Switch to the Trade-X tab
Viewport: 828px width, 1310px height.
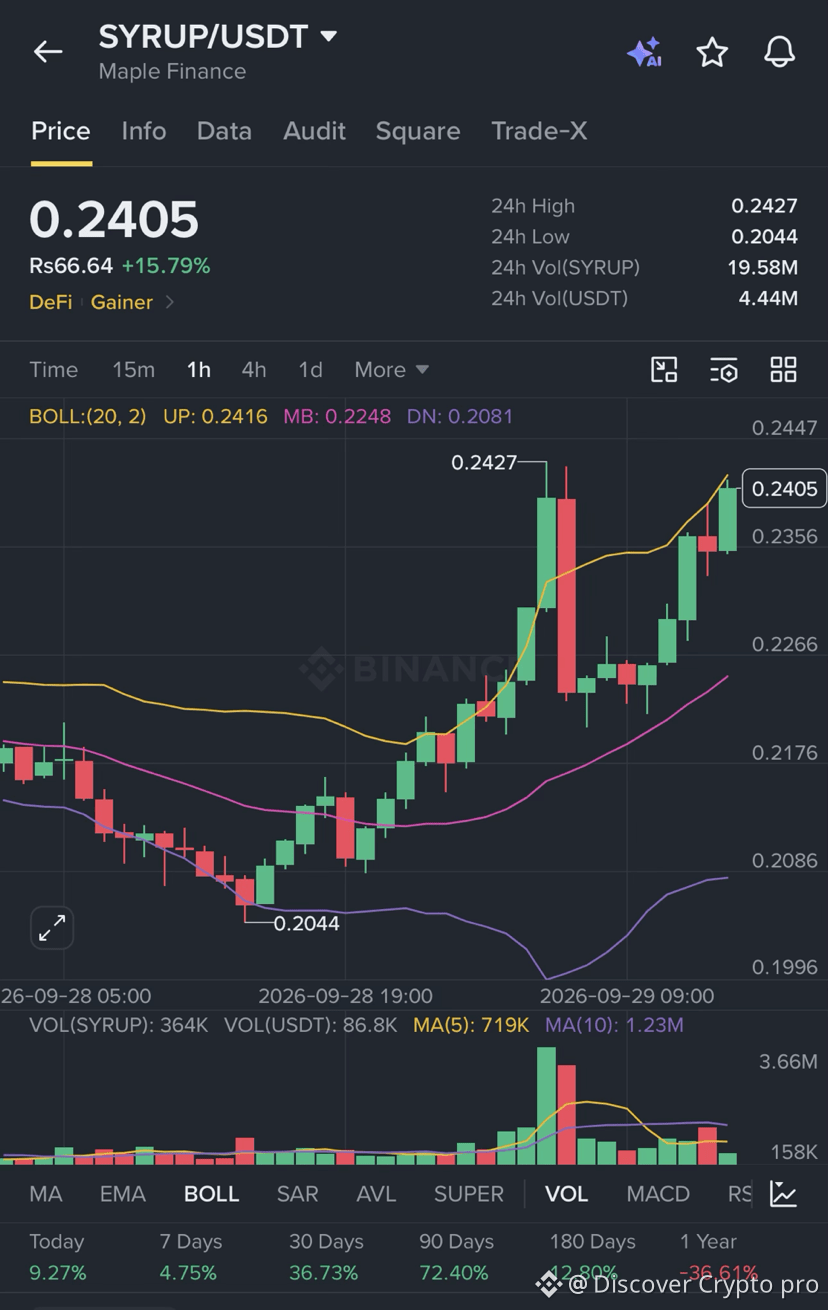pos(539,131)
